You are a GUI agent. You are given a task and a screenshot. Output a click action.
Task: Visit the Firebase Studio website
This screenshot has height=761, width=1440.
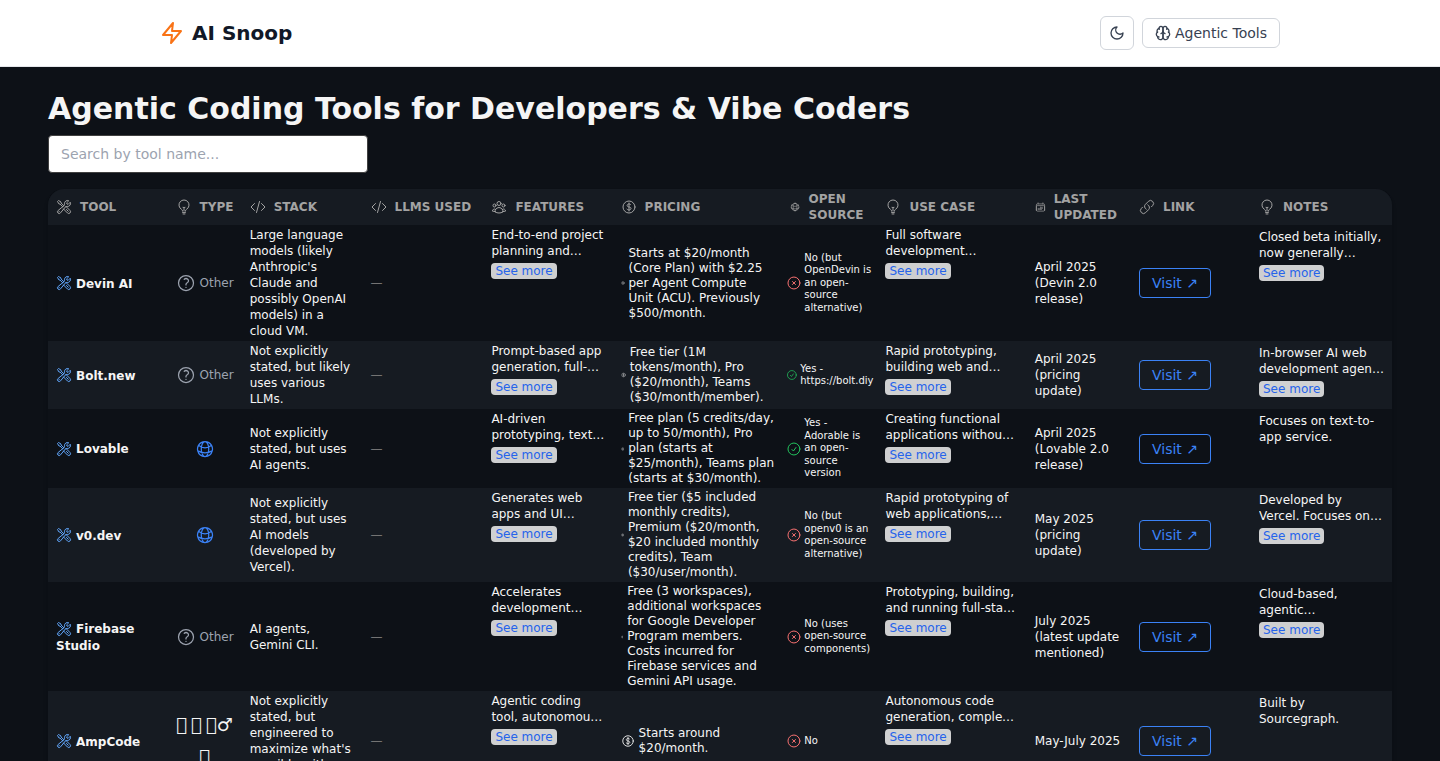coord(1175,637)
